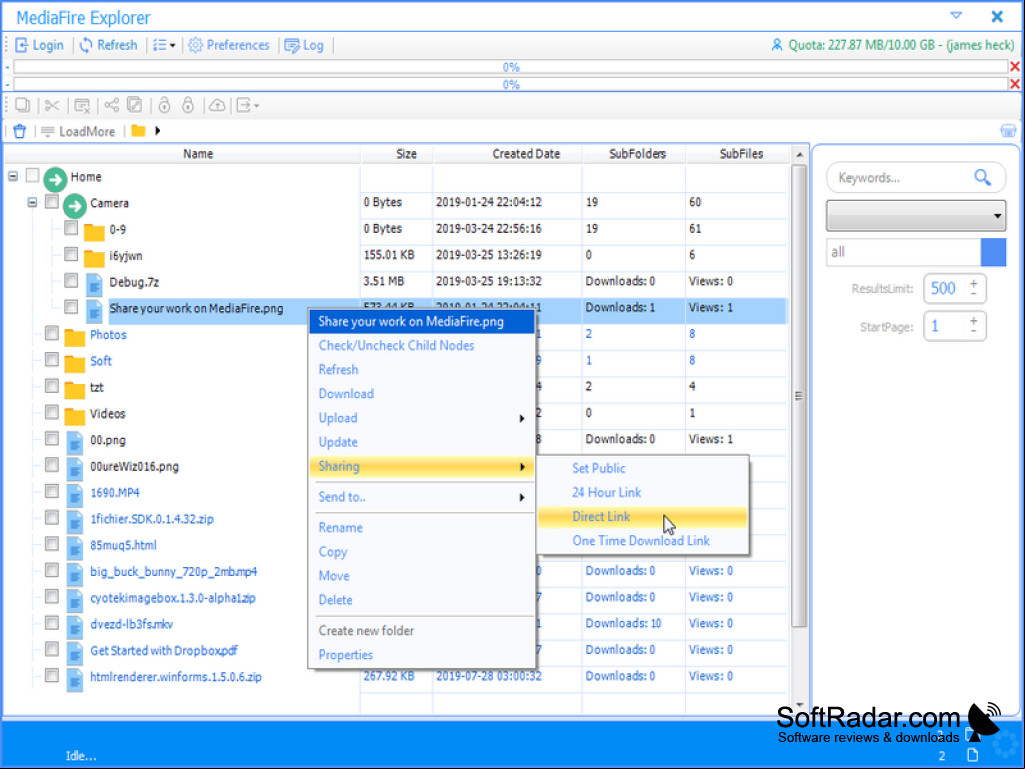Click the window options triangle in the title bar

956,16
